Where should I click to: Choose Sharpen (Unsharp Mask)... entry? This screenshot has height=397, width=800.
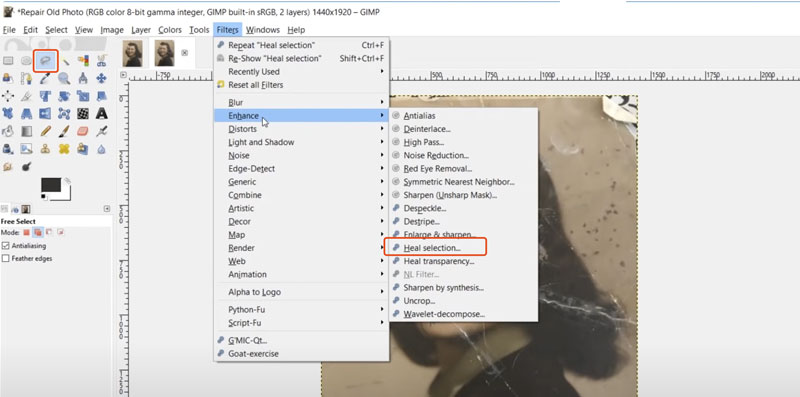point(463,195)
